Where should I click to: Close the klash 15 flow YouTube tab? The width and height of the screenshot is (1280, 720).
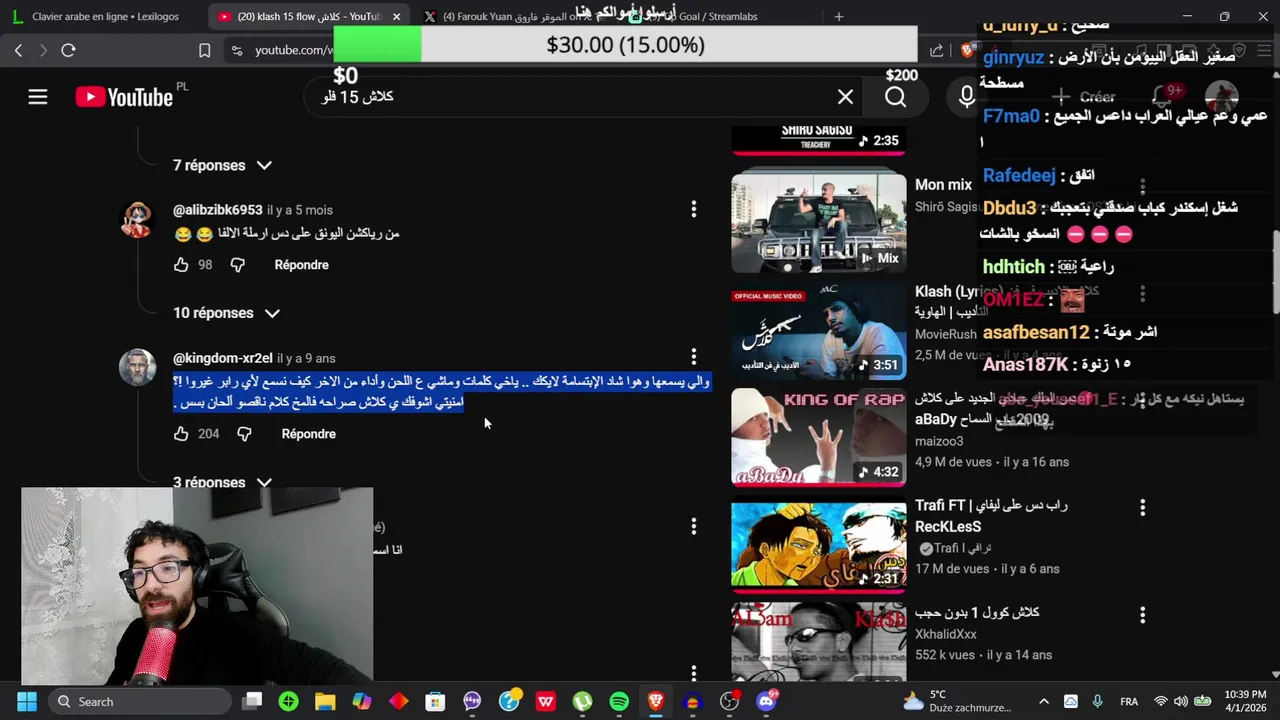[x=396, y=16]
